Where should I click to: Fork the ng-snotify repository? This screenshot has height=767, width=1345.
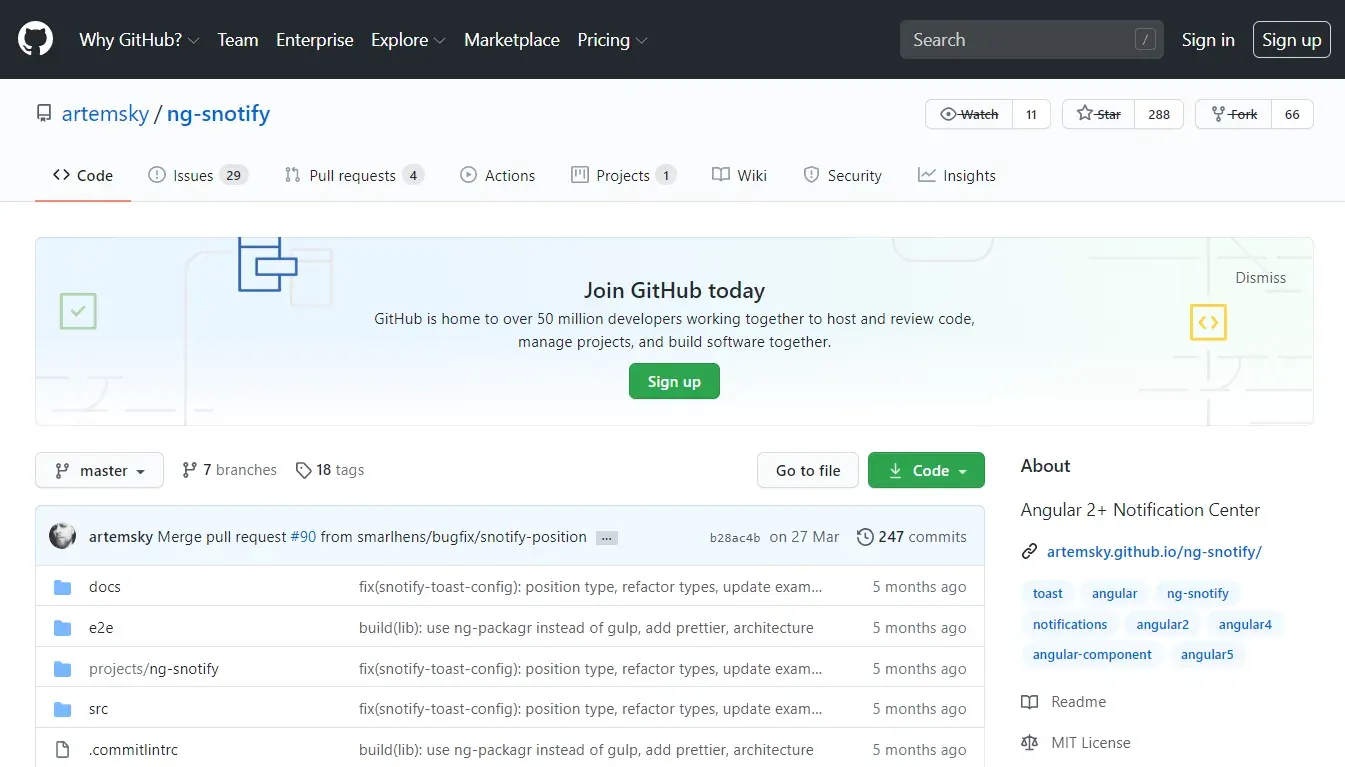[1234, 114]
